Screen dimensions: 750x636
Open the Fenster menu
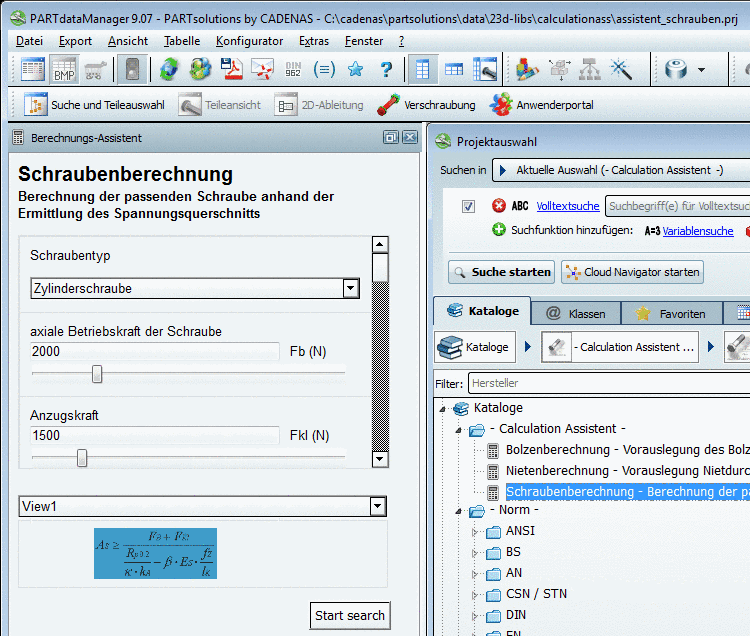point(364,41)
